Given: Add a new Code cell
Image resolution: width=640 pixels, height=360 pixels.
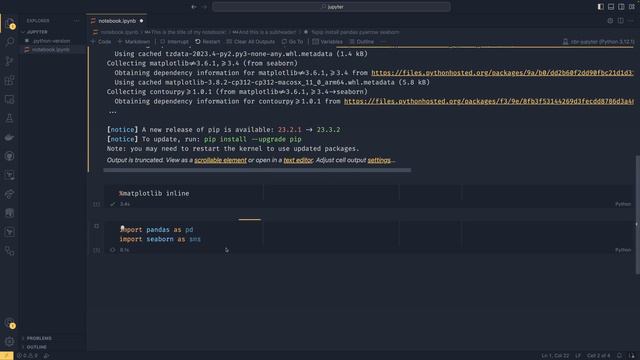Looking at the screenshot, I should tap(101, 42).
